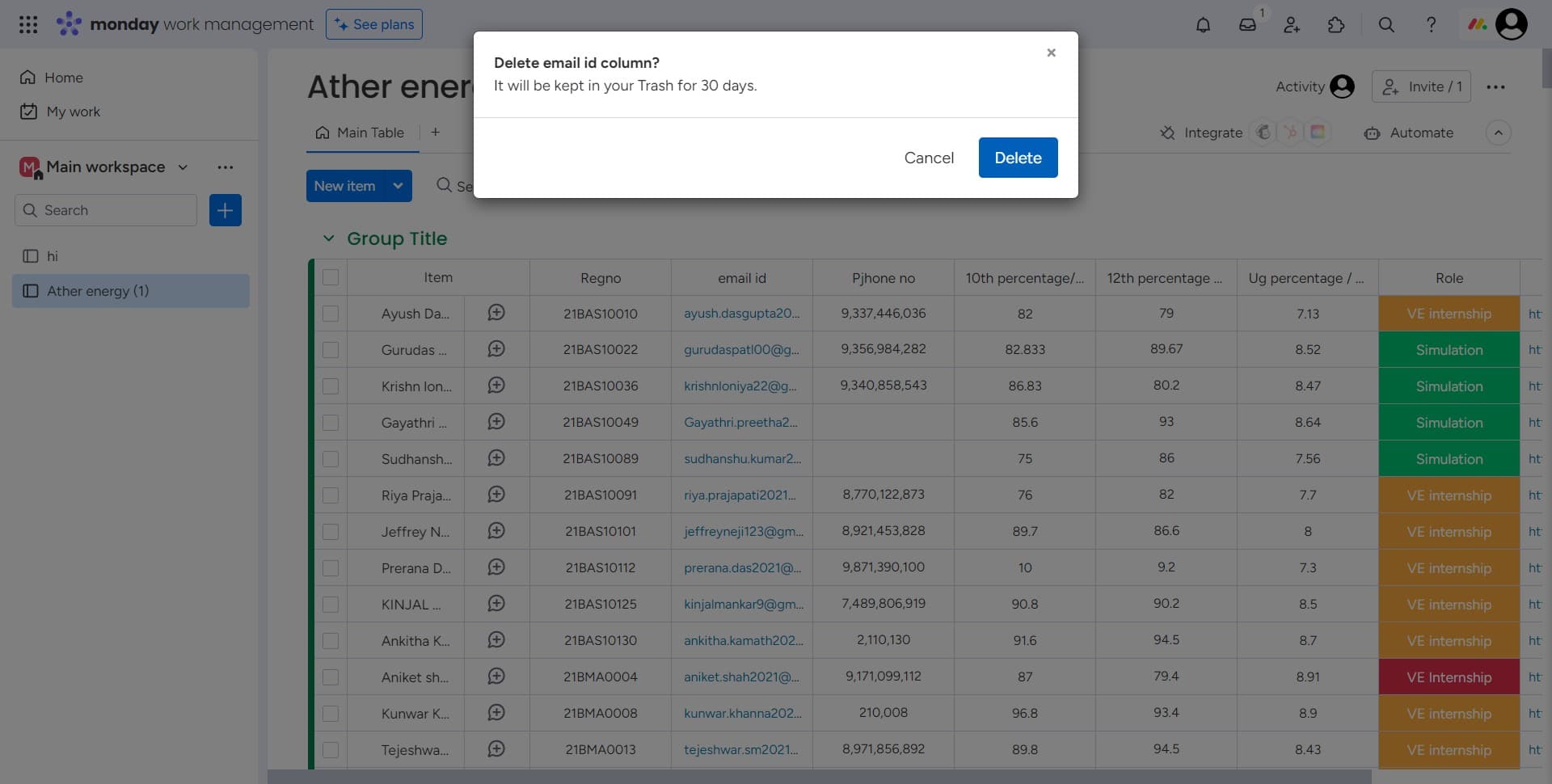Click Gurudas's green Simulation role label

[1449, 349]
